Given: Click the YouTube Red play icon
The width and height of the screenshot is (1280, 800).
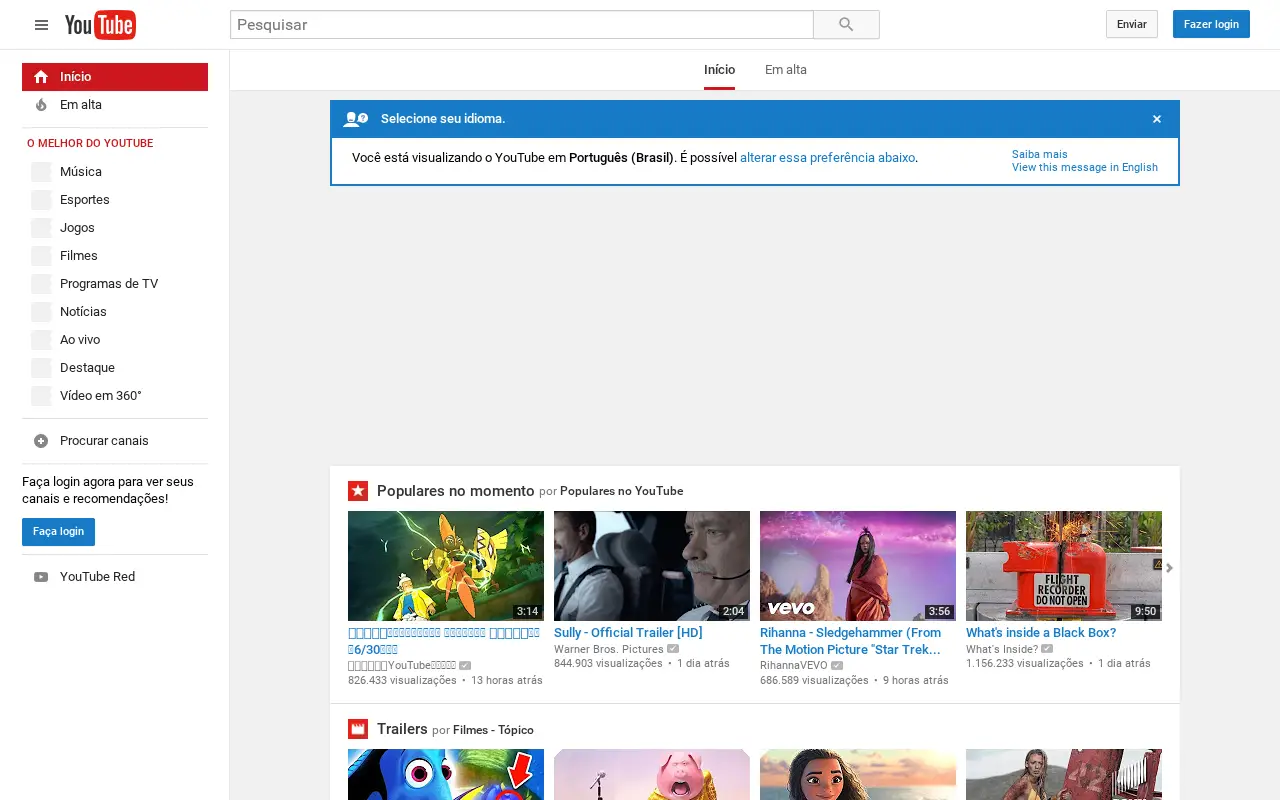Looking at the screenshot, I should (41, 577).
